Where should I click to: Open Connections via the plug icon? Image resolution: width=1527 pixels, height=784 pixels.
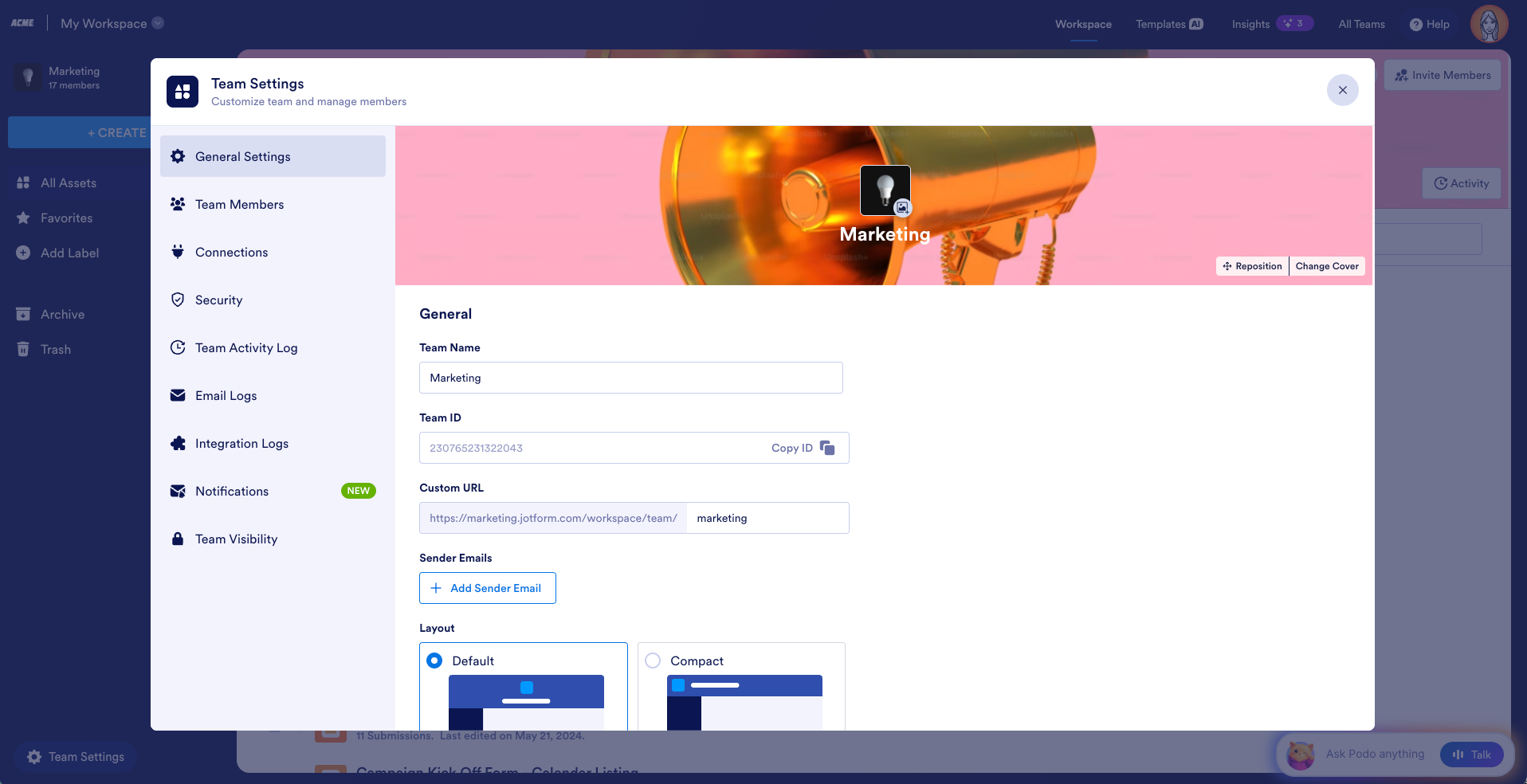point(178,252)
